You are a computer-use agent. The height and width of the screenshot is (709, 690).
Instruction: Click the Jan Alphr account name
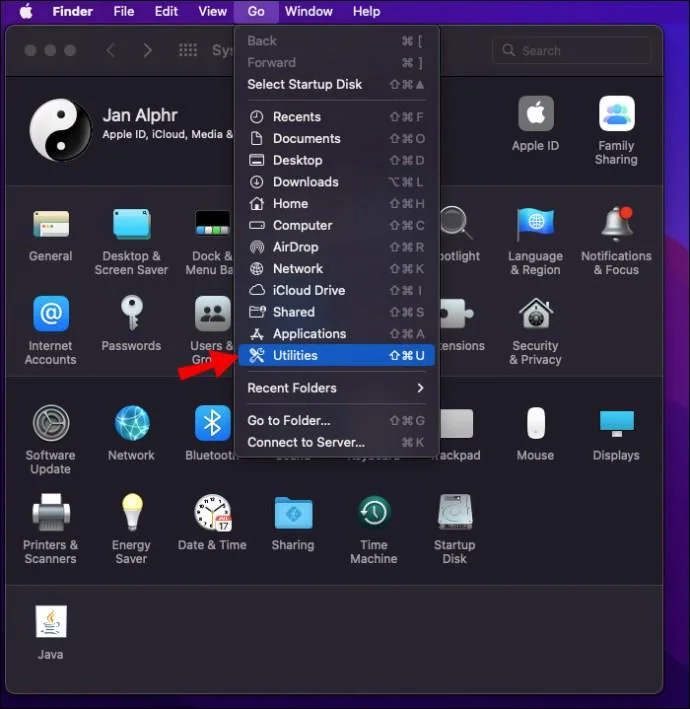pyautogui.click(x=140, y=115)
